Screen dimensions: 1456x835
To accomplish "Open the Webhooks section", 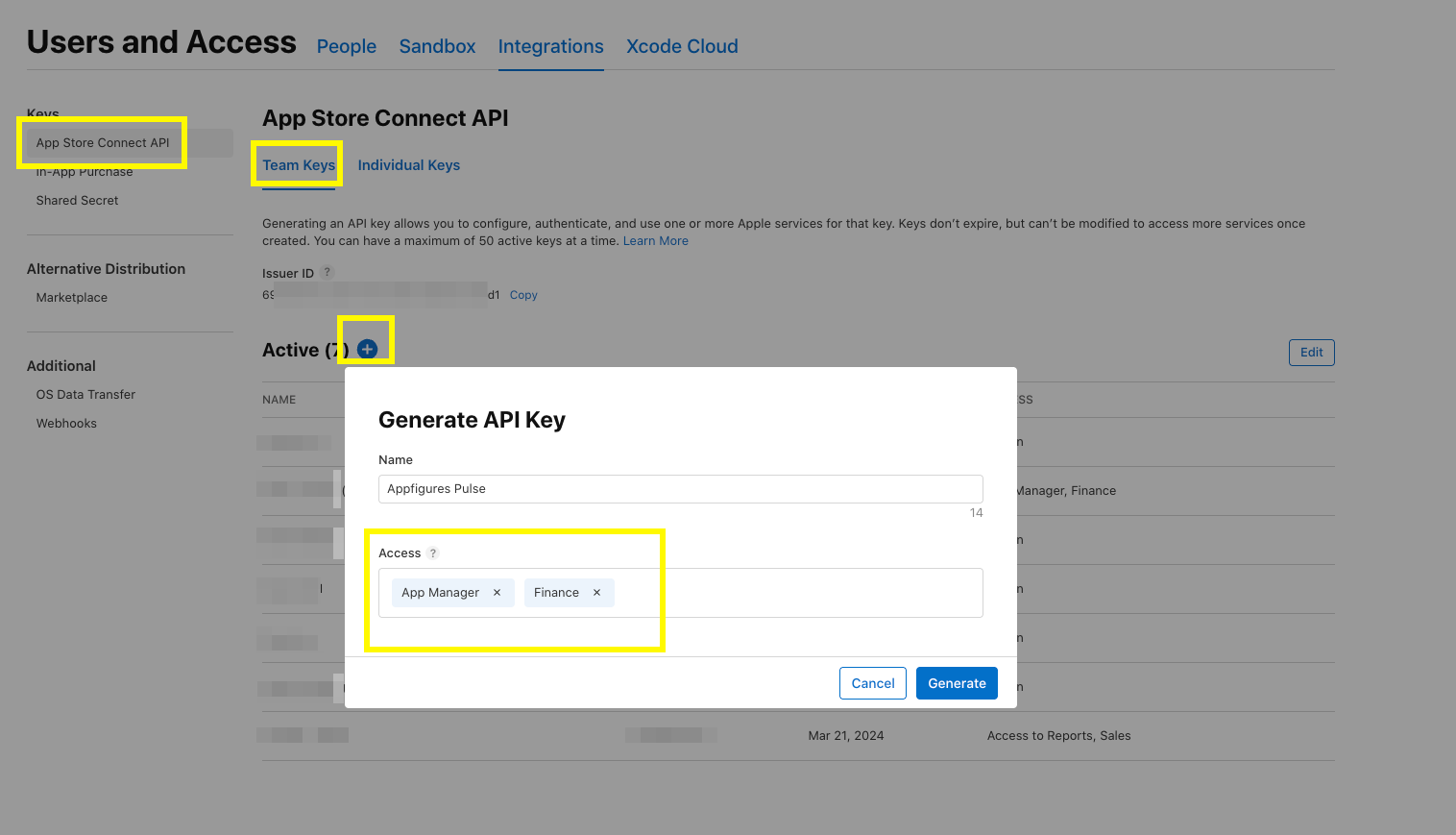I will (x=66, y=423).
